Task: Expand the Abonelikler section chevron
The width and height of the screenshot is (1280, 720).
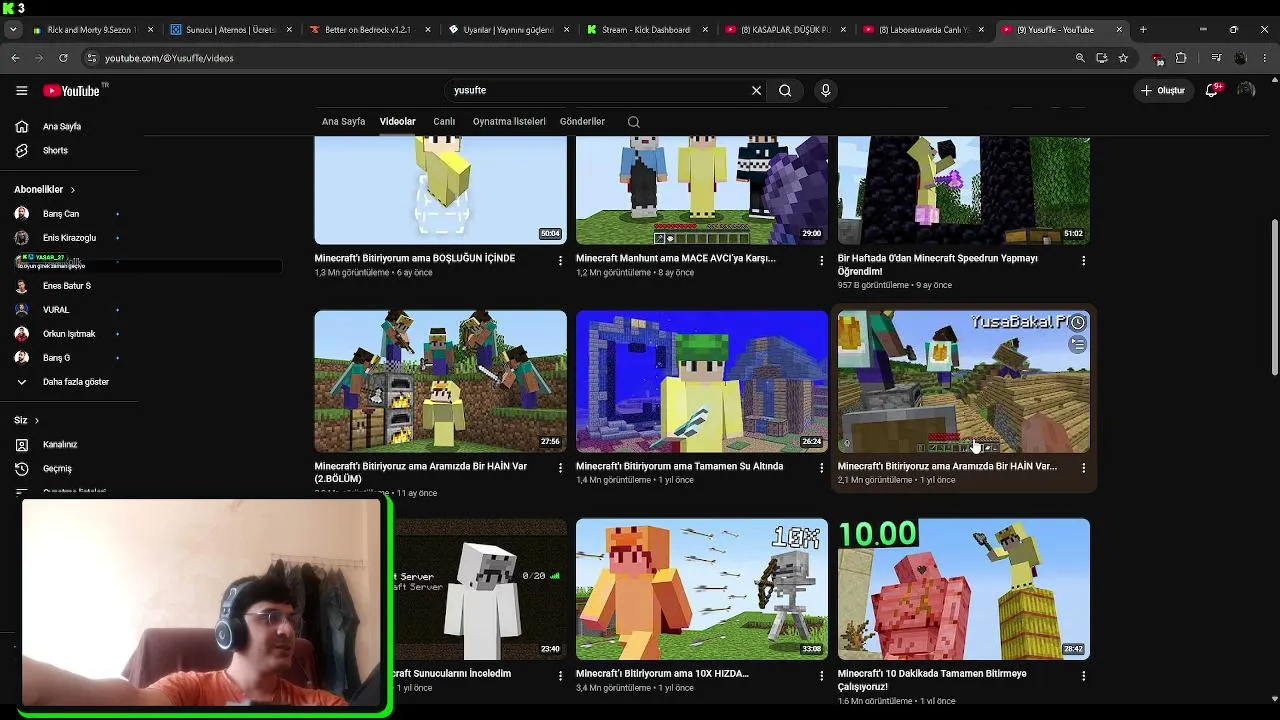Action: point(72,190)
